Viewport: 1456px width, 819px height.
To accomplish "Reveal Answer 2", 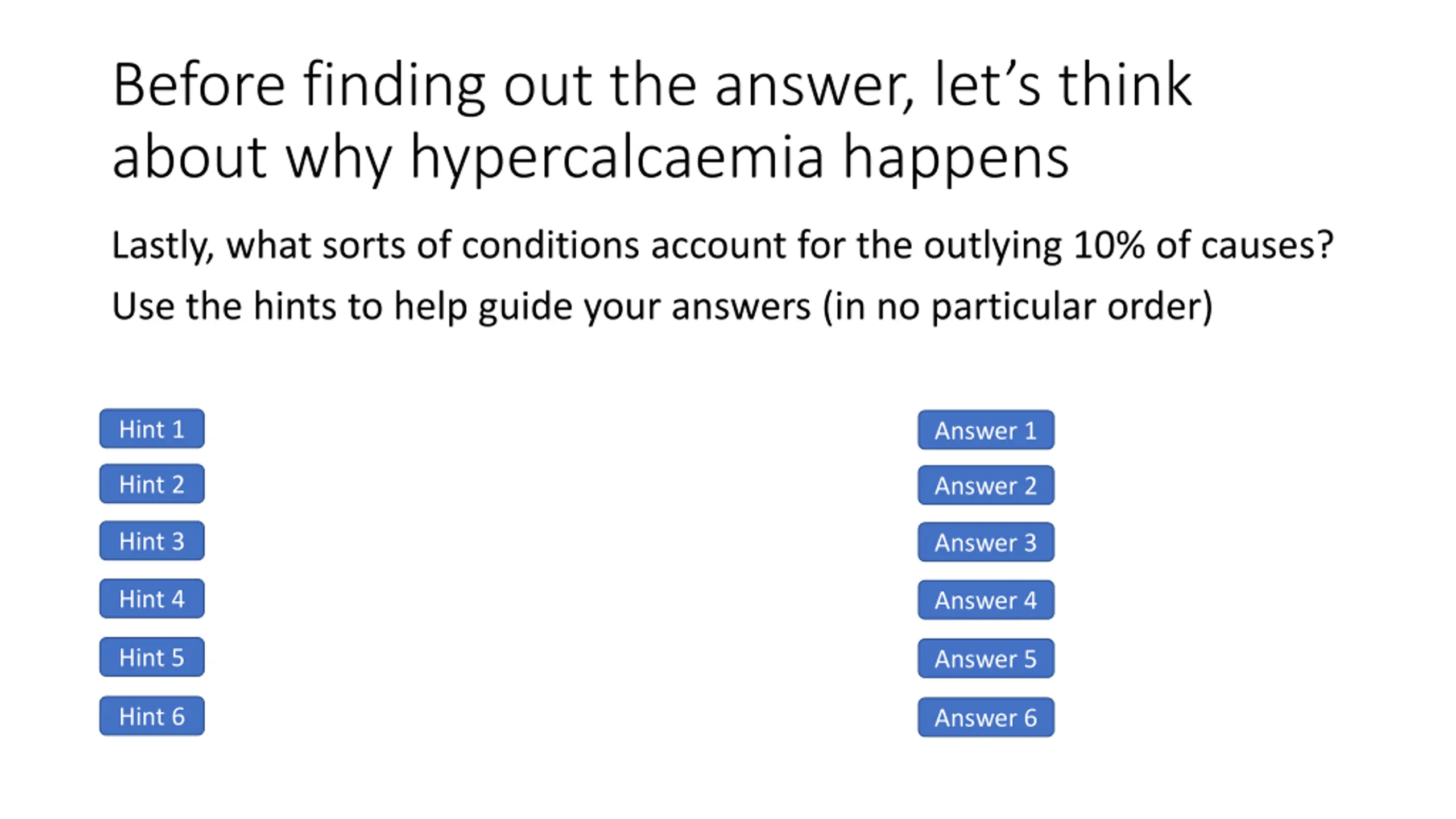I will [986, 485].
